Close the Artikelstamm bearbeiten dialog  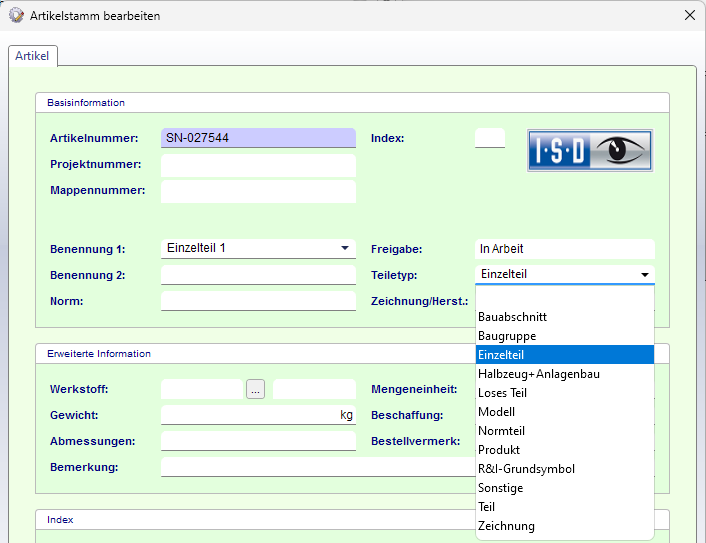point(689,16)
